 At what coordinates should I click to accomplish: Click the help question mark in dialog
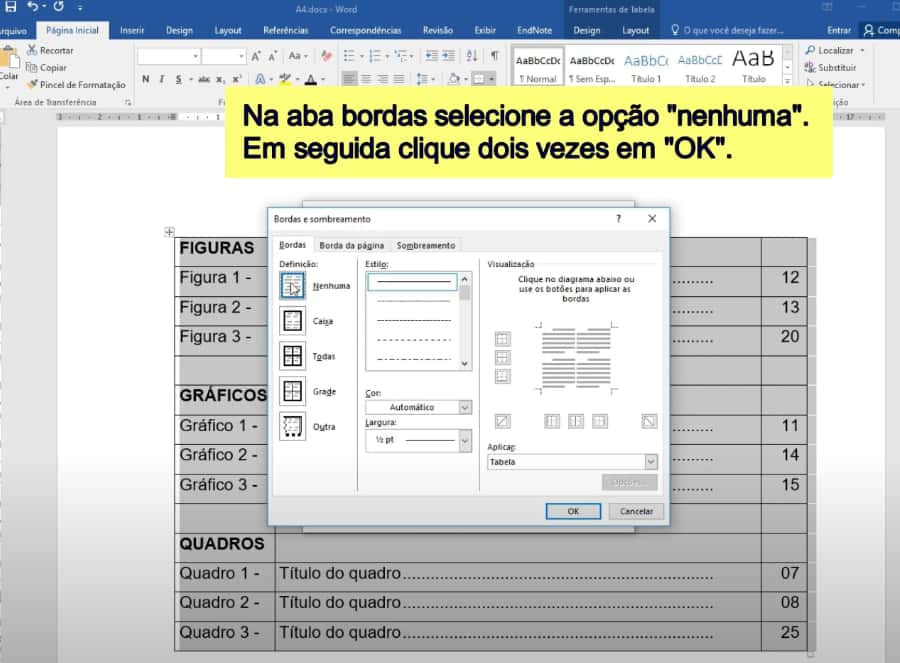[x=618, y=218]
